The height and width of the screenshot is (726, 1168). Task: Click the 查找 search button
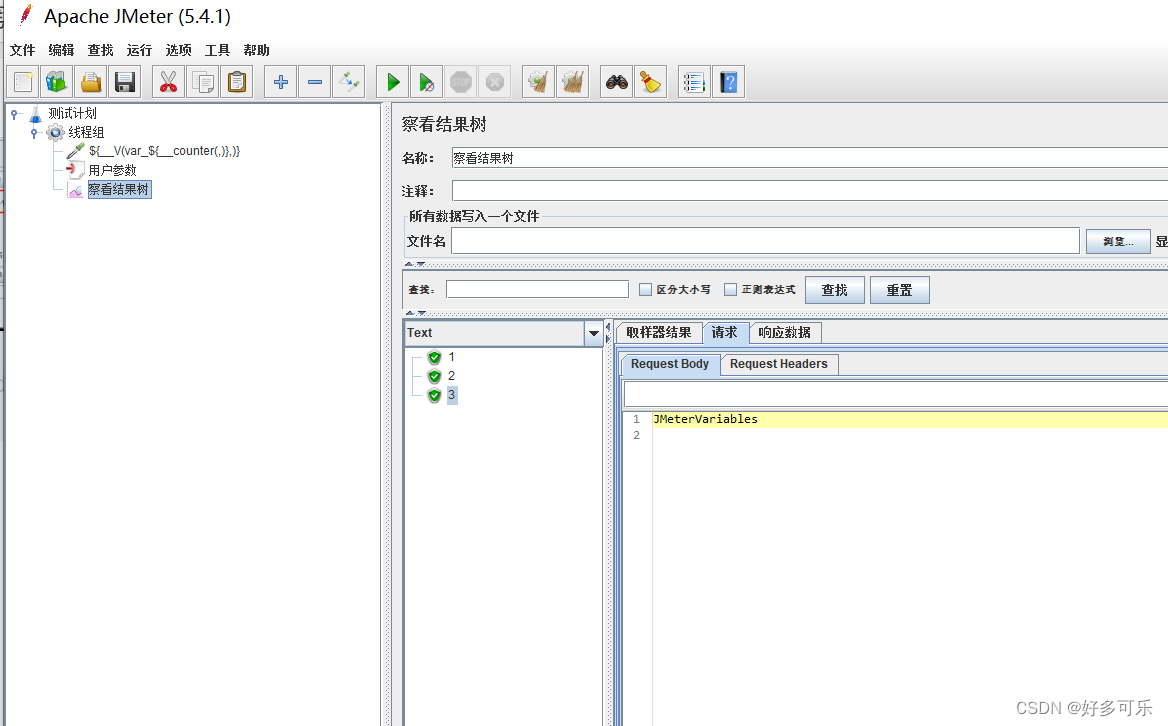pyautogui.click(x=834, y=290)
